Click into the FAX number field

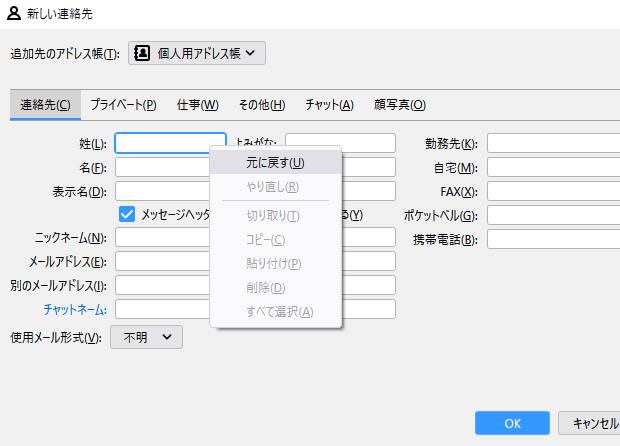click(x=553, y=191)
